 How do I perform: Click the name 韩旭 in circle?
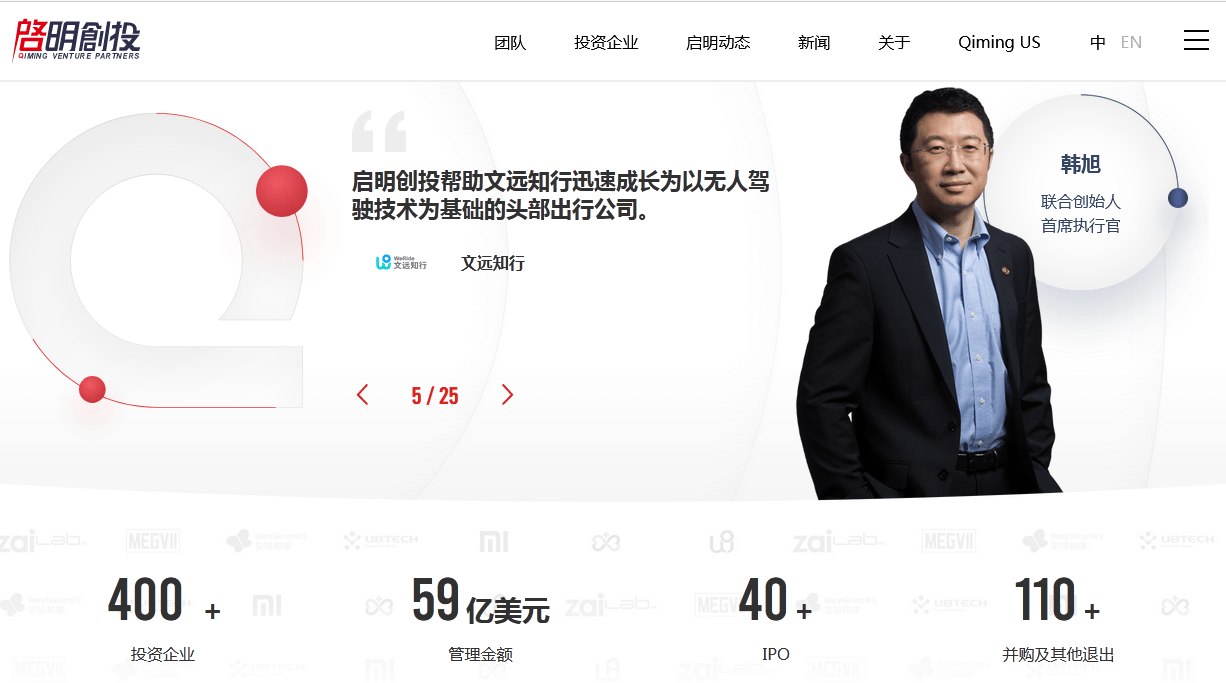[1081, 164]
